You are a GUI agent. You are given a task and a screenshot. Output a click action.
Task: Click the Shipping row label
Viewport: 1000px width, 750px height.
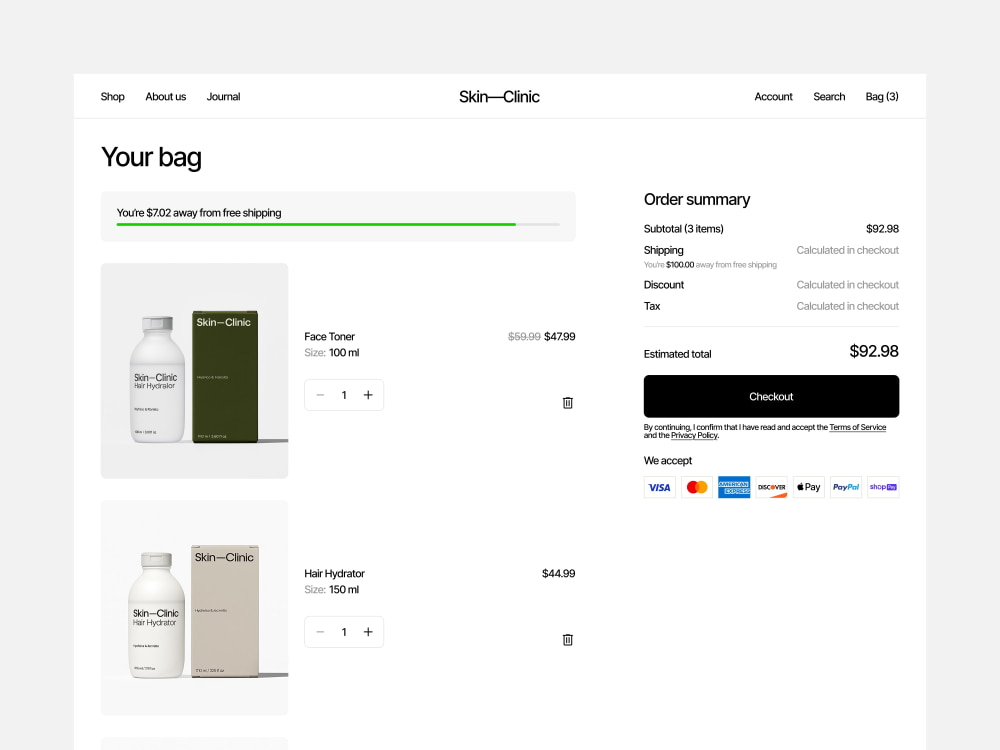[663, 250]
